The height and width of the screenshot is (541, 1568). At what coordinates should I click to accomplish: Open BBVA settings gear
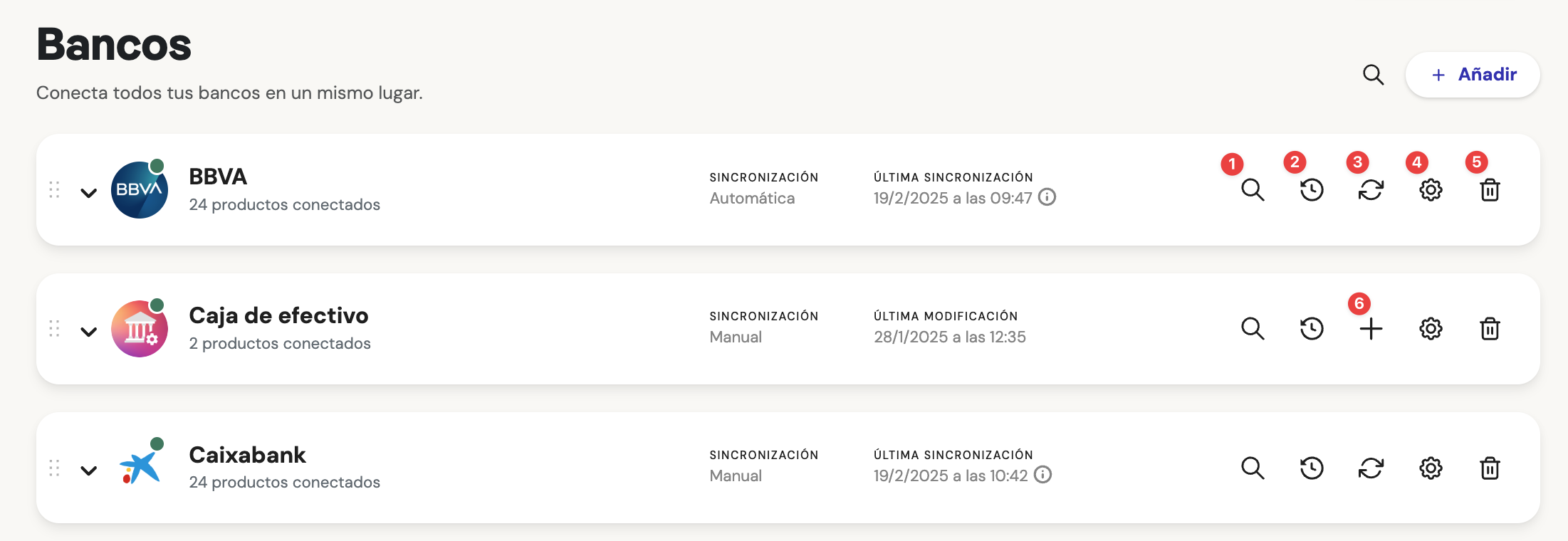(x=1431, y=190)
